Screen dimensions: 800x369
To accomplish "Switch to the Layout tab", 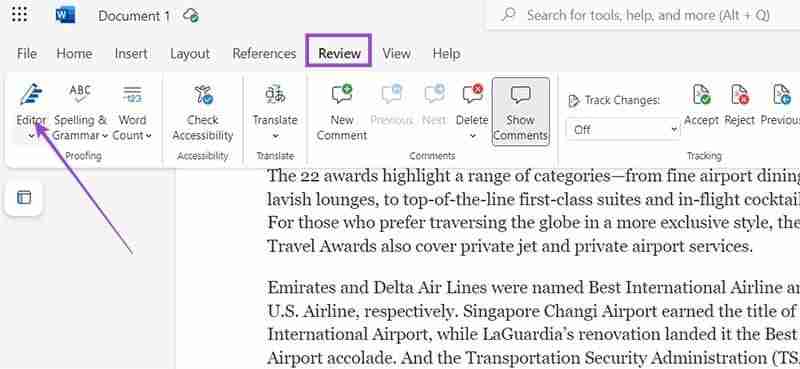I will (x=190, y=54).
